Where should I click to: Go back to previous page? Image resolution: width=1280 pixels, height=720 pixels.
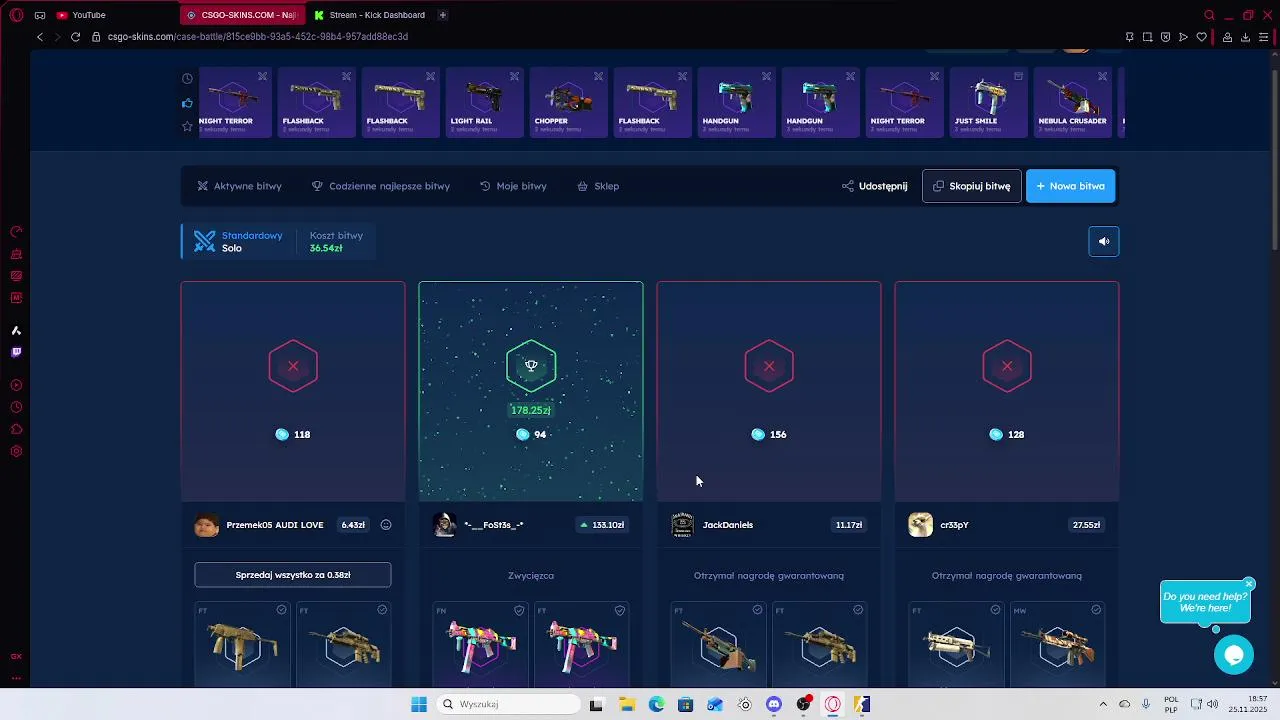click(x=40, y=37)
